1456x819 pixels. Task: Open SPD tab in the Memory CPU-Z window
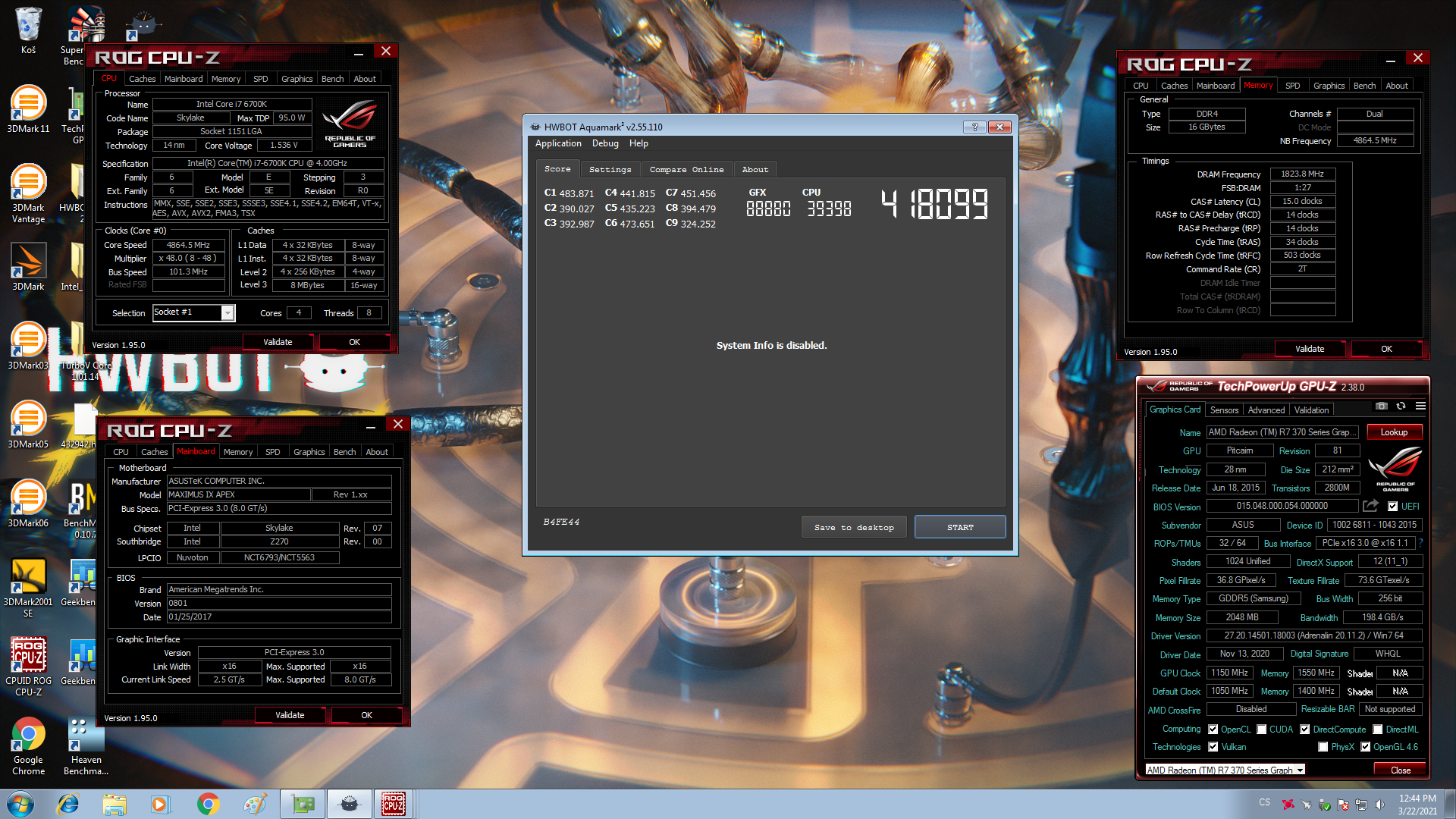pyautogui.click(x=1292, y=86)
